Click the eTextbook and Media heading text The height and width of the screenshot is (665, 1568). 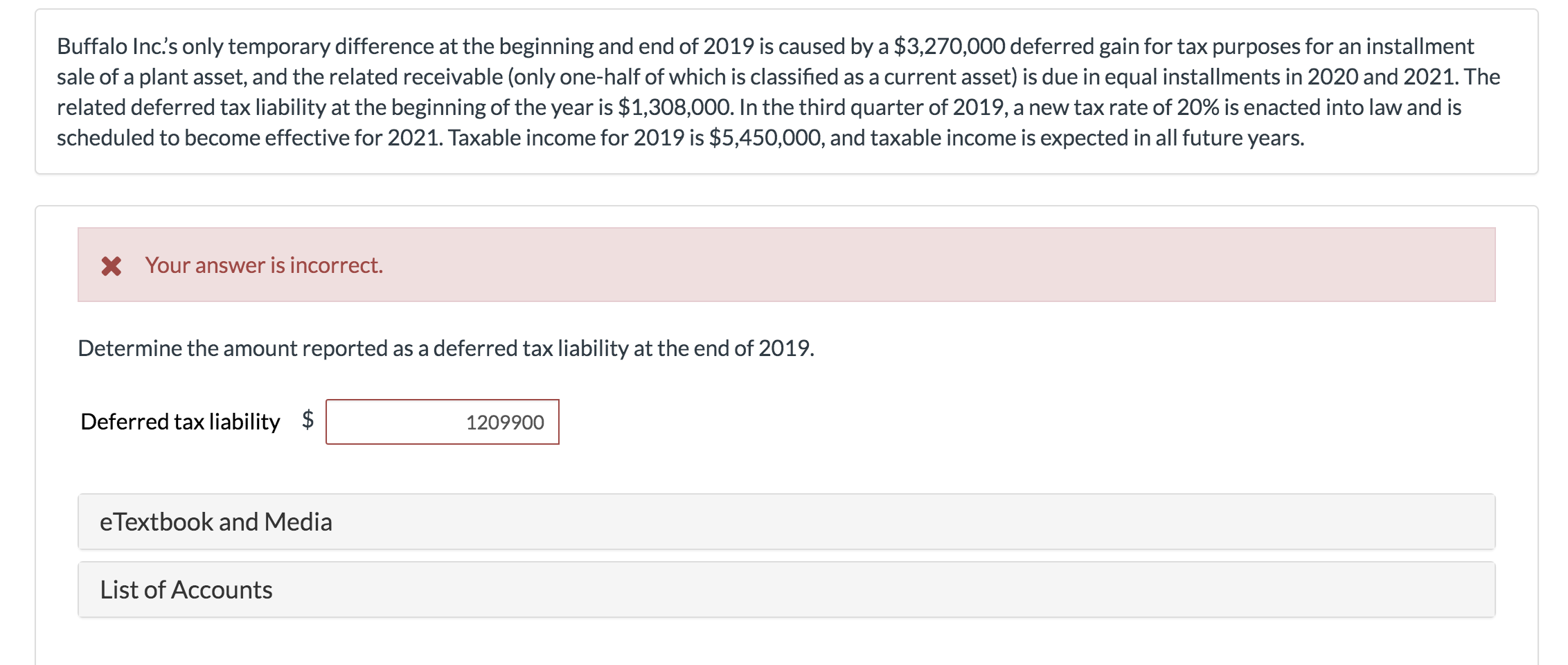(215, 521)
